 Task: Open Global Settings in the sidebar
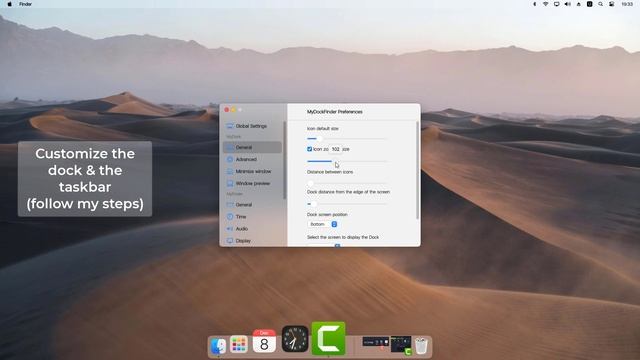(252, 126)
